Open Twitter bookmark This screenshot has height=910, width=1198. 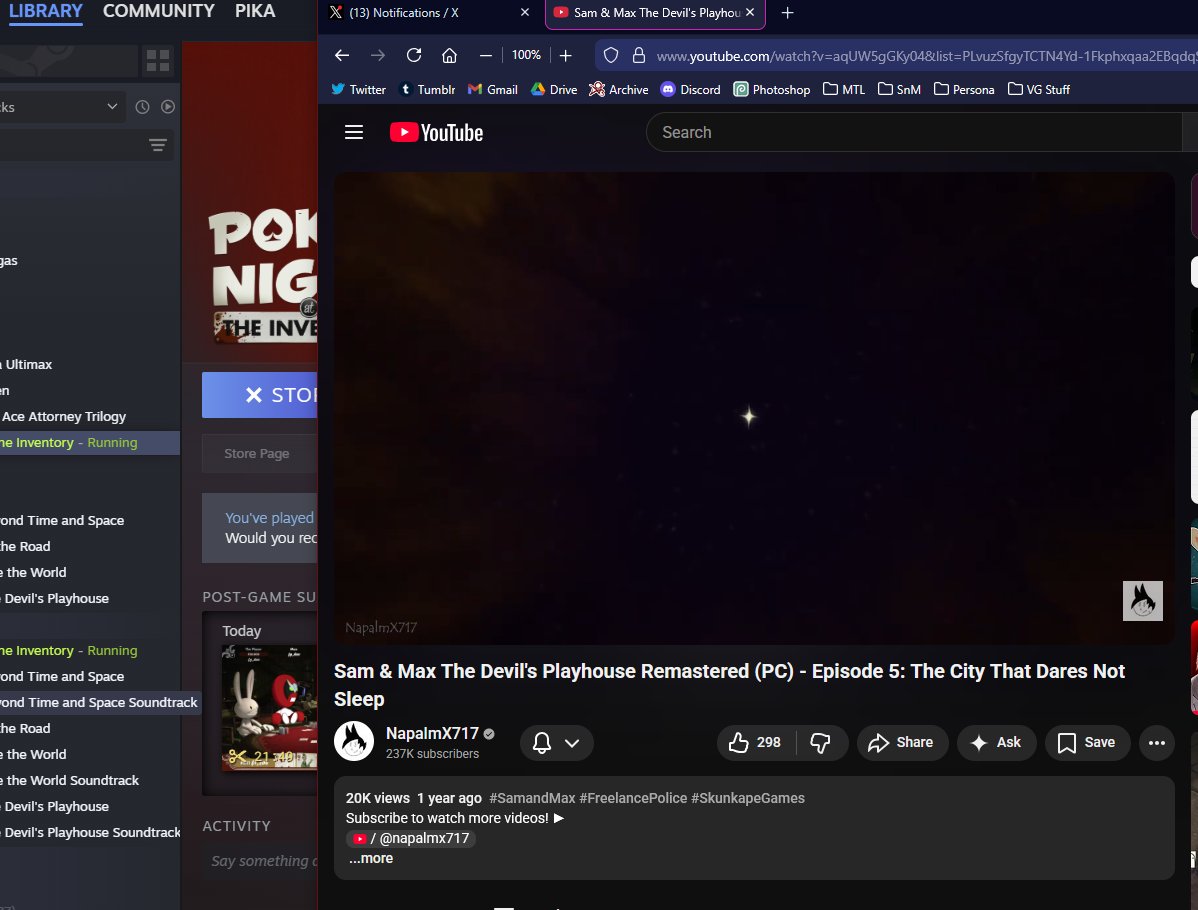click(x=358, y=89)
